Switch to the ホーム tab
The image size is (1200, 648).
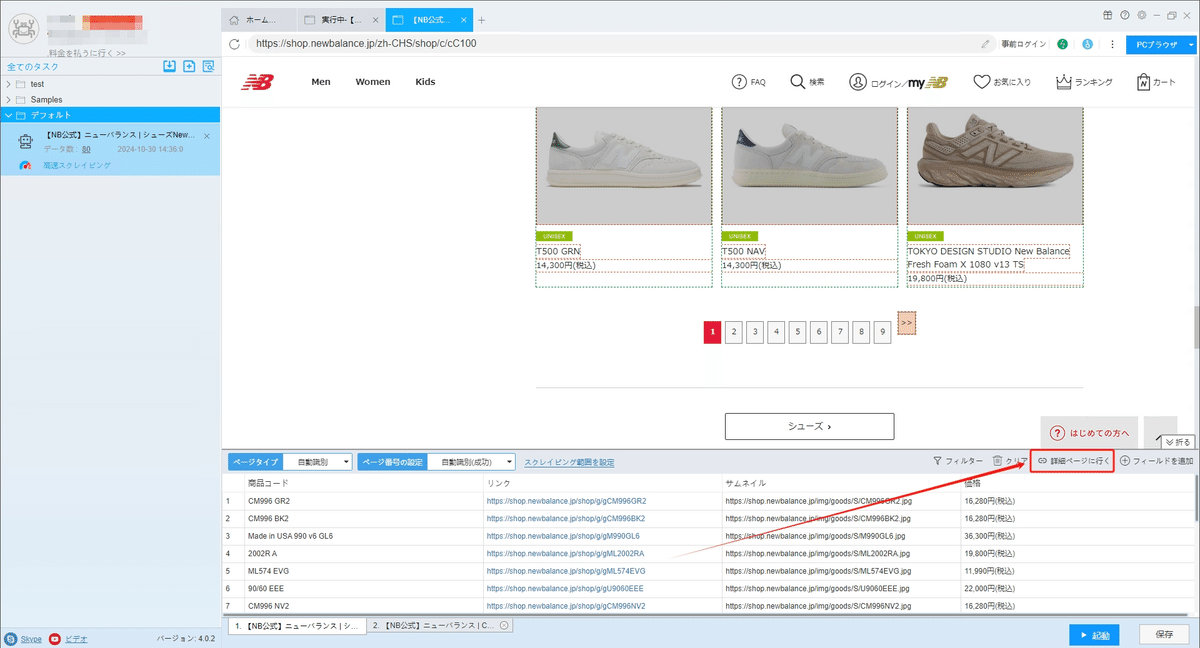pos(259,20)
